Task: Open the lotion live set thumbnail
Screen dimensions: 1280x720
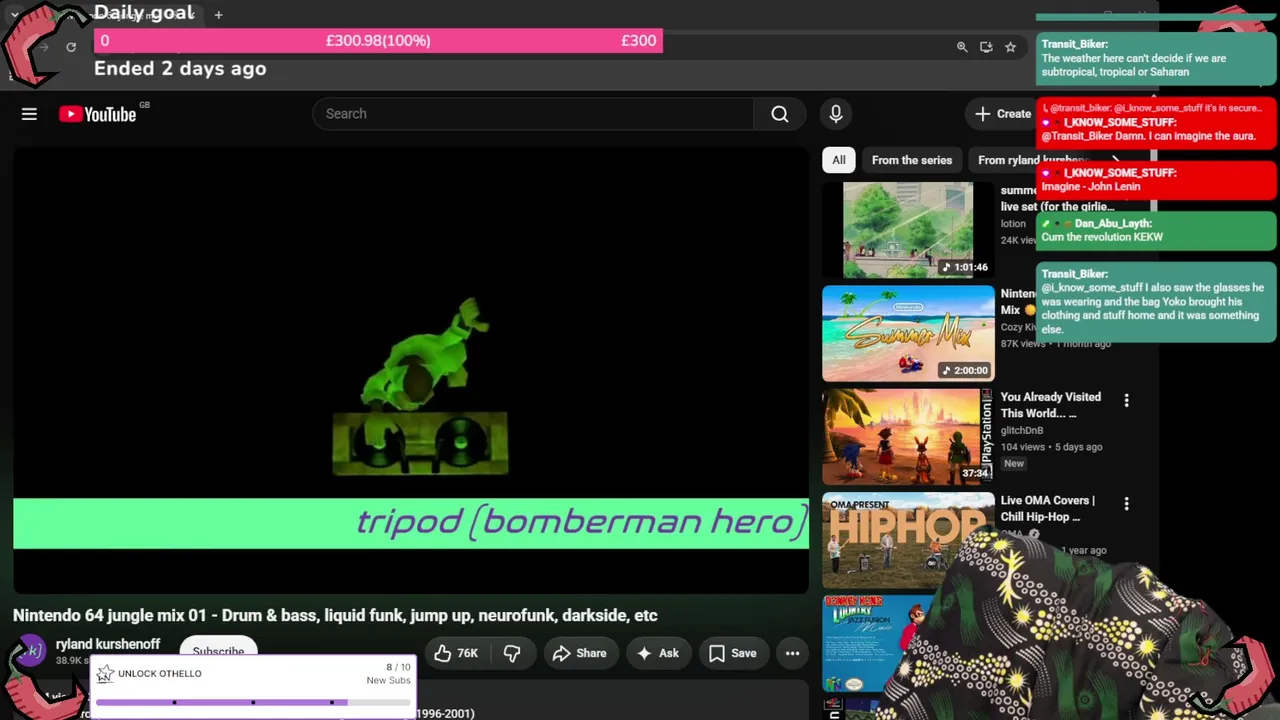Action: (x=908, y=230)
